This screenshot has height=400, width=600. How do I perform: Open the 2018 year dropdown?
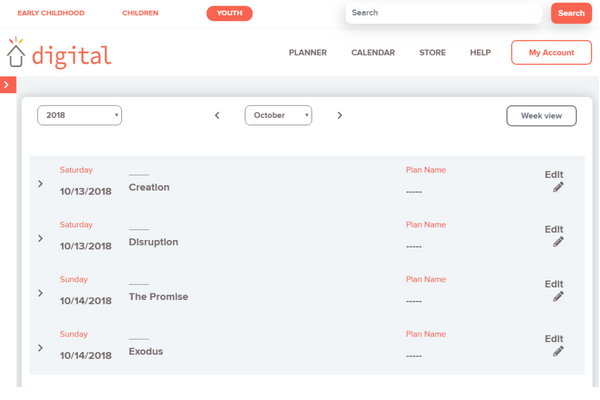(x=80, y=115)
